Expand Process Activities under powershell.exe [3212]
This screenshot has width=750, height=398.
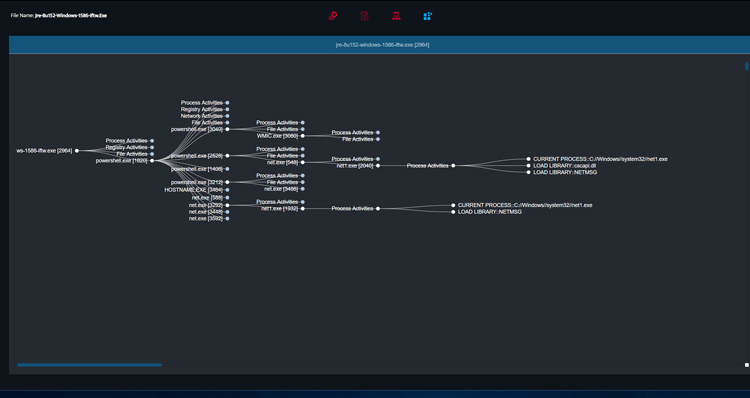tap(303, 176)
